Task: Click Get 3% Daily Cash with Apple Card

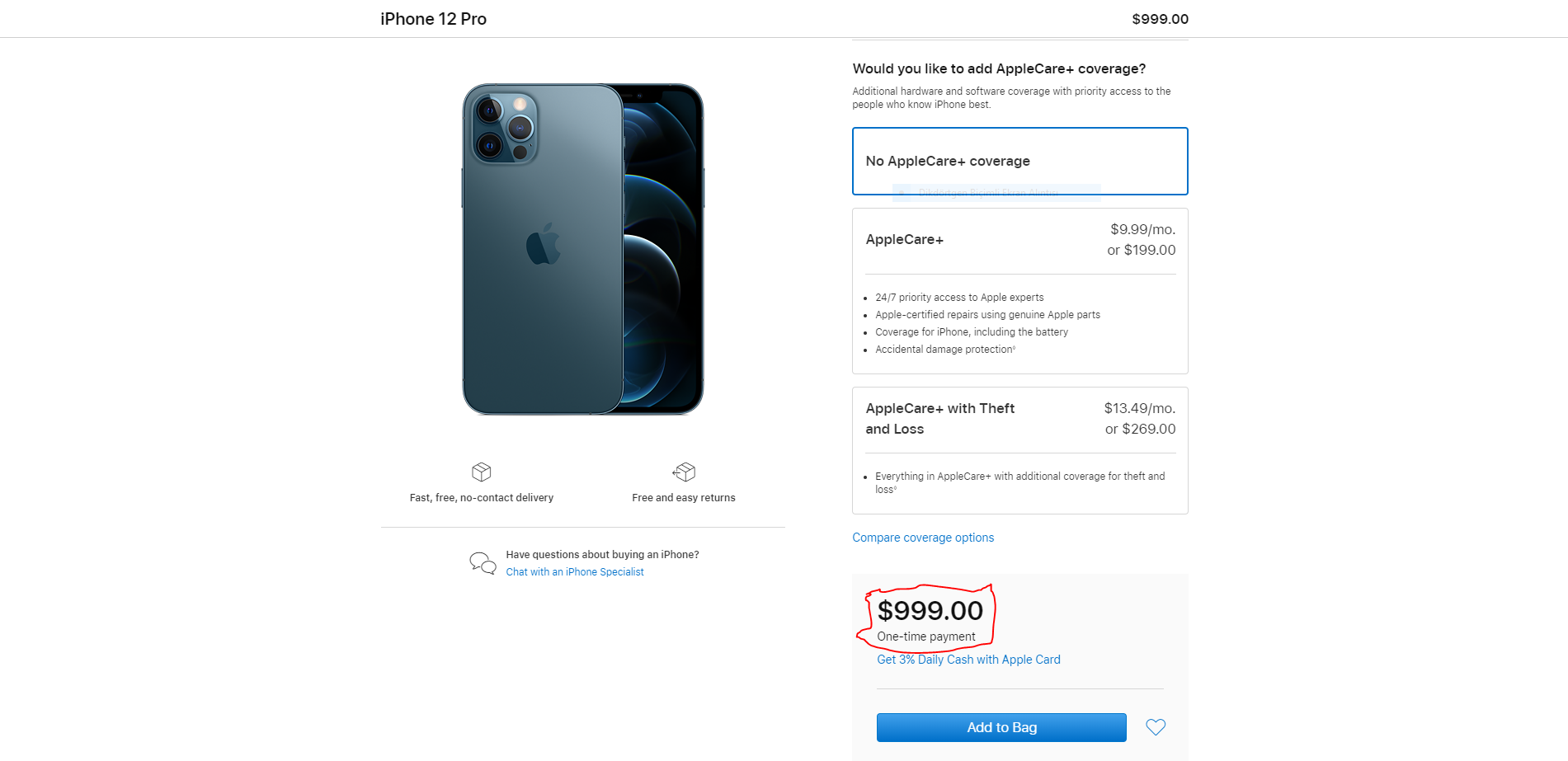Action: coord(968,659)
